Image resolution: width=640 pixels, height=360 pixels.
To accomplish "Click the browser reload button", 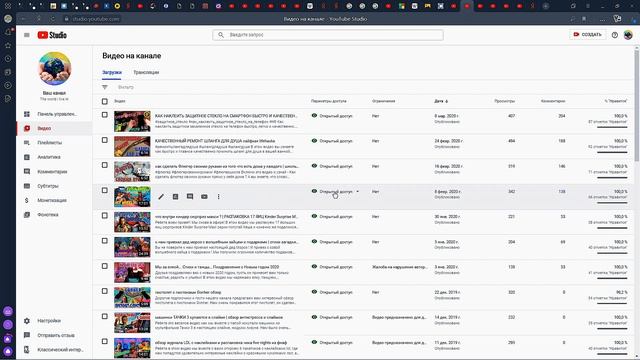I will [53, 19].
